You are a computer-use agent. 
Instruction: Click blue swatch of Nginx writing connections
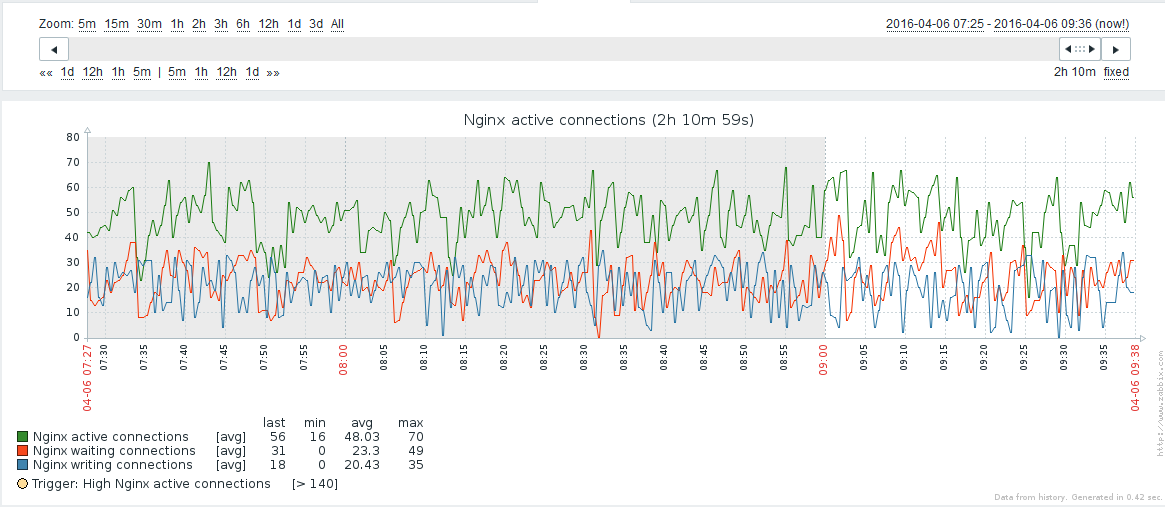click(22, 465)
